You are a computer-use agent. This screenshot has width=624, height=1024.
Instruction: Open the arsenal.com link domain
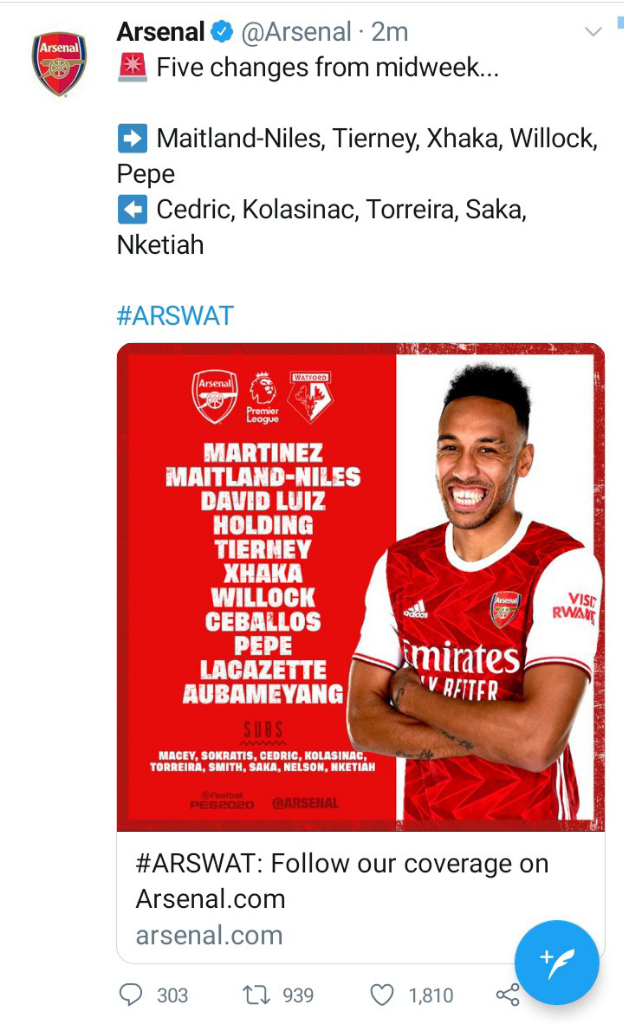tap(209, 935)
